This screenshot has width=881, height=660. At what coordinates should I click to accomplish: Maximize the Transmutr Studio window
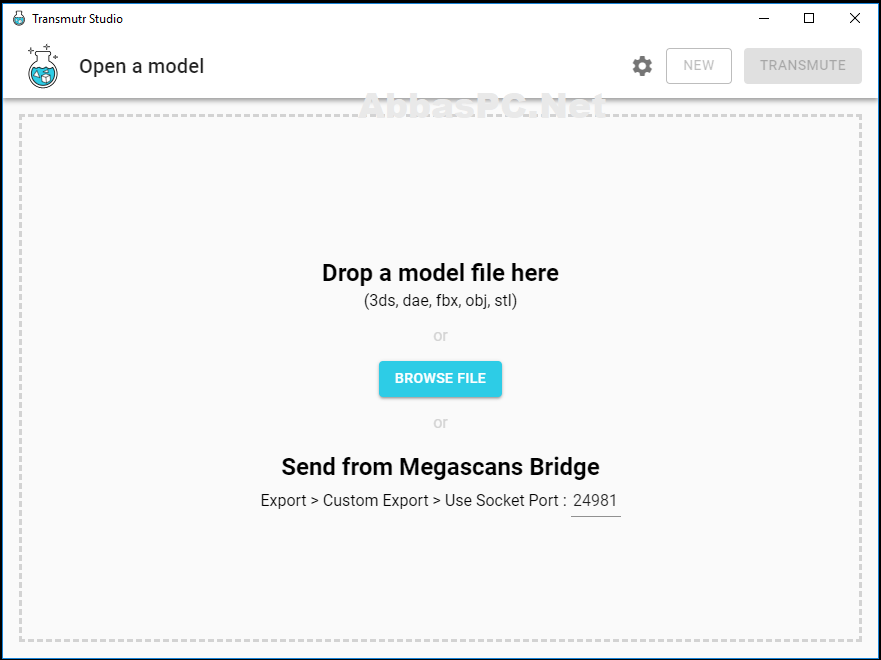(x=809, y=19)
